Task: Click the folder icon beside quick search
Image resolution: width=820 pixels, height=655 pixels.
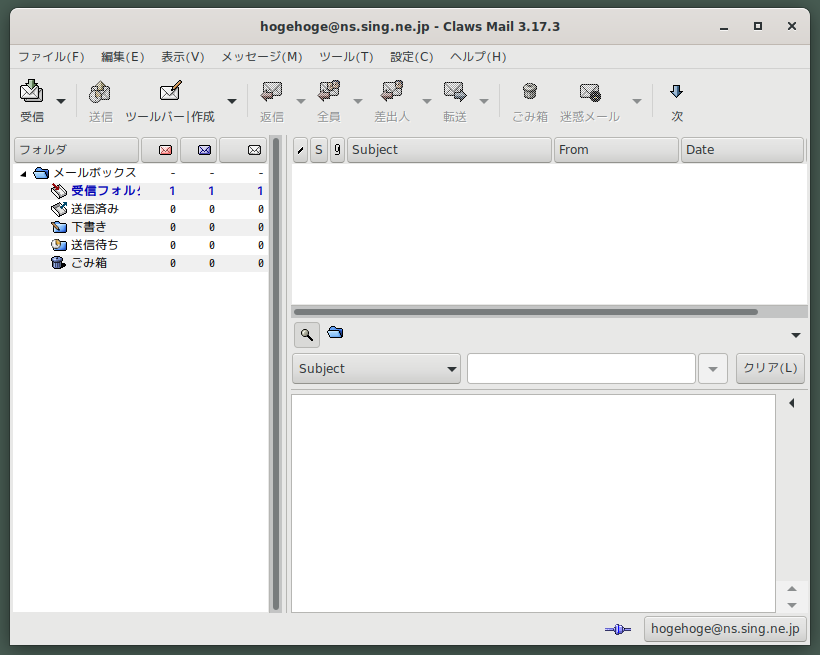Action: click(x=335, y=332)
